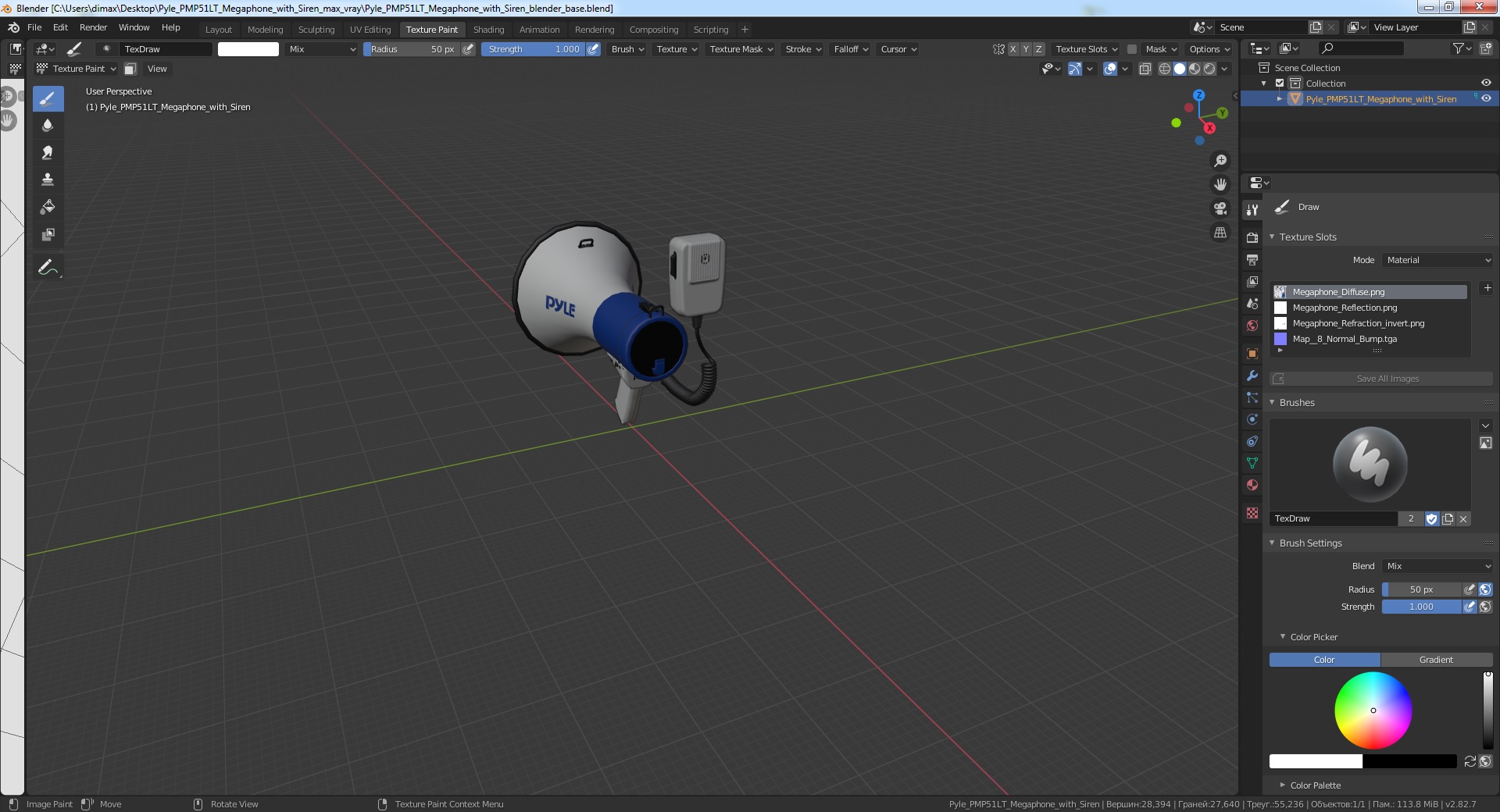Open Scene properties tab

pos(1252,303)
